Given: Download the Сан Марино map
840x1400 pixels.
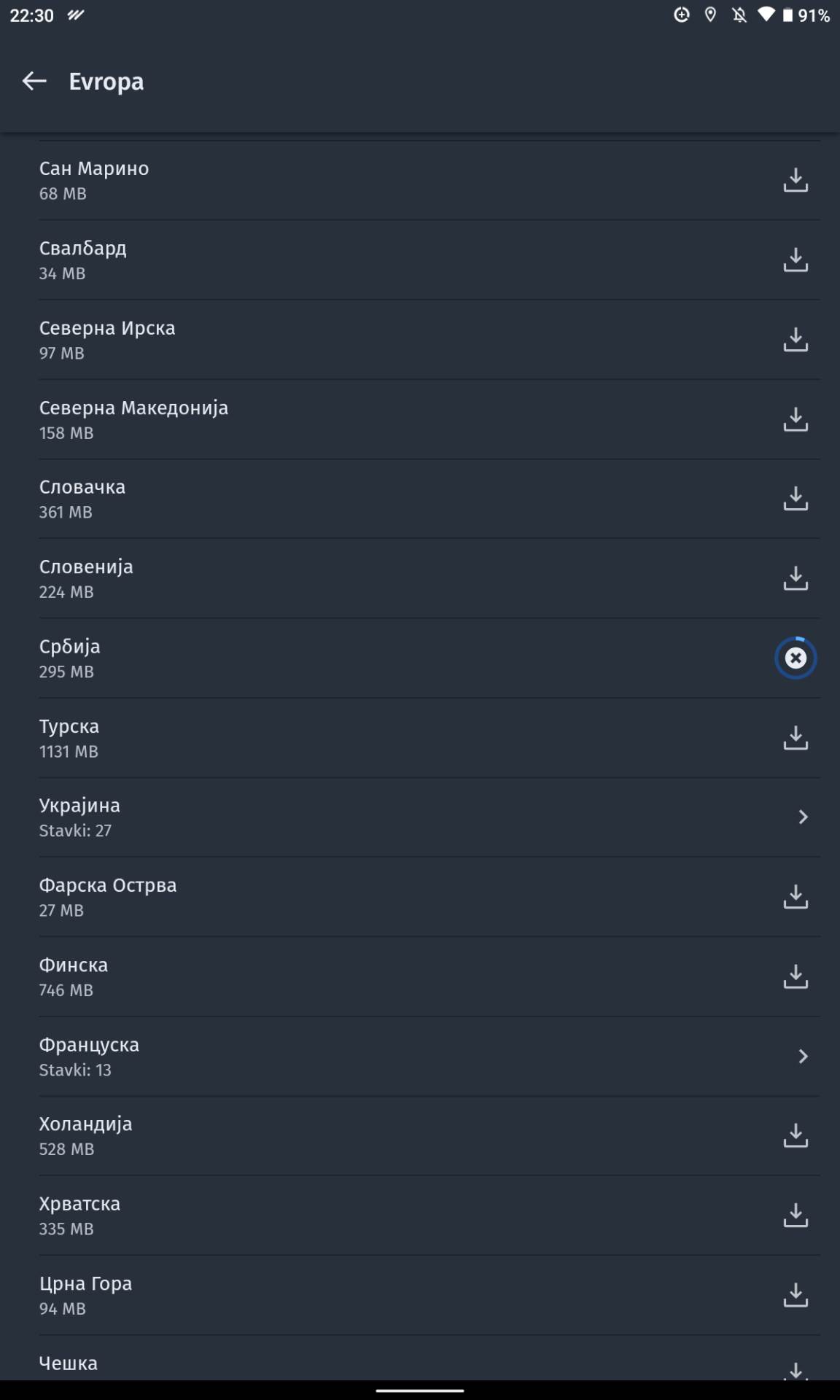Looking at the screenshot, I should point(796,180).
